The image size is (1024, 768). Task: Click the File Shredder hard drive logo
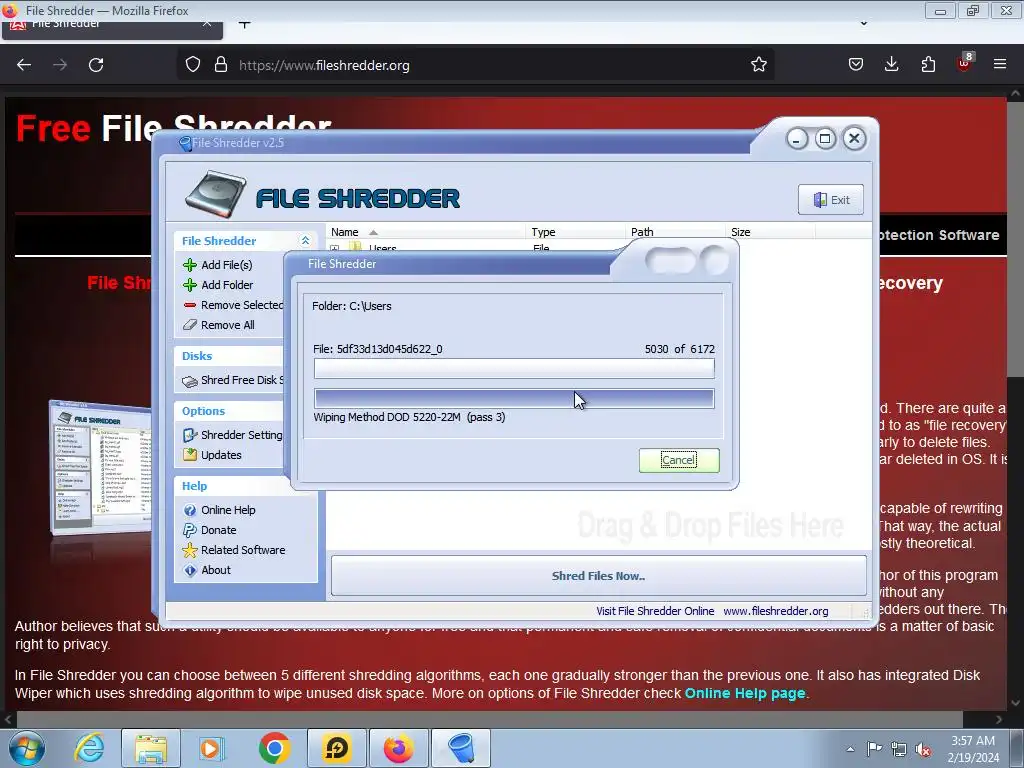coord(216,194)
